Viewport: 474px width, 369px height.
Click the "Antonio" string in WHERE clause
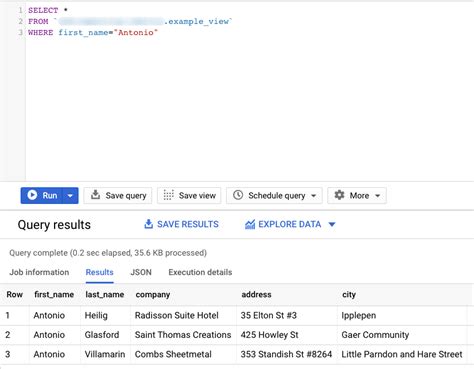tap(136, 32)
